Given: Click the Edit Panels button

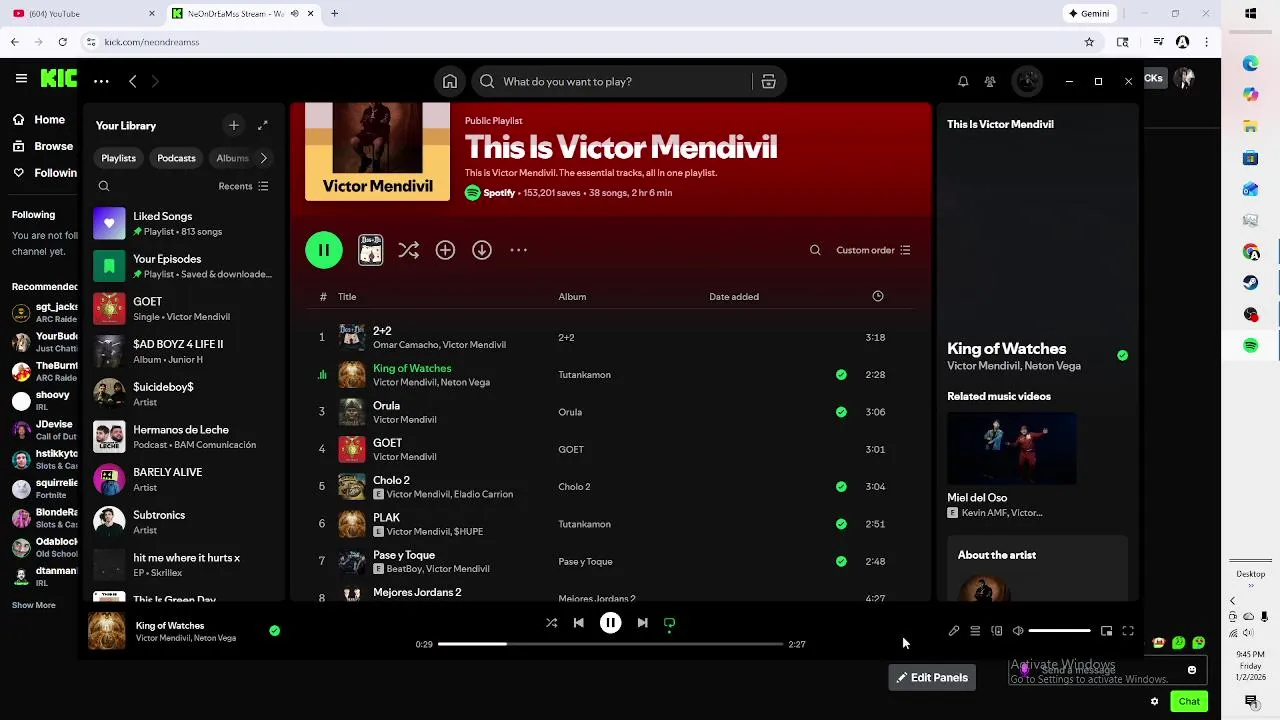Looking at the screenshot, I should point(932,678).
